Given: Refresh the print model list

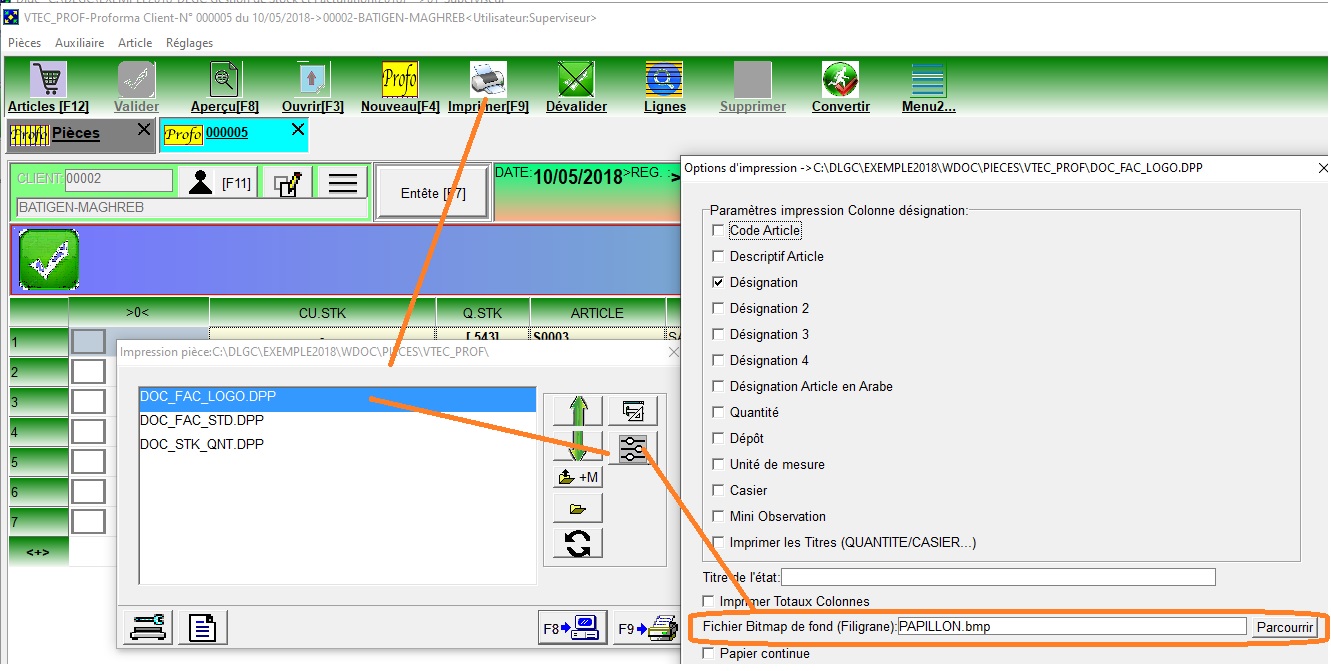Looking at the screenshot, I should click(x=578, y=543).
